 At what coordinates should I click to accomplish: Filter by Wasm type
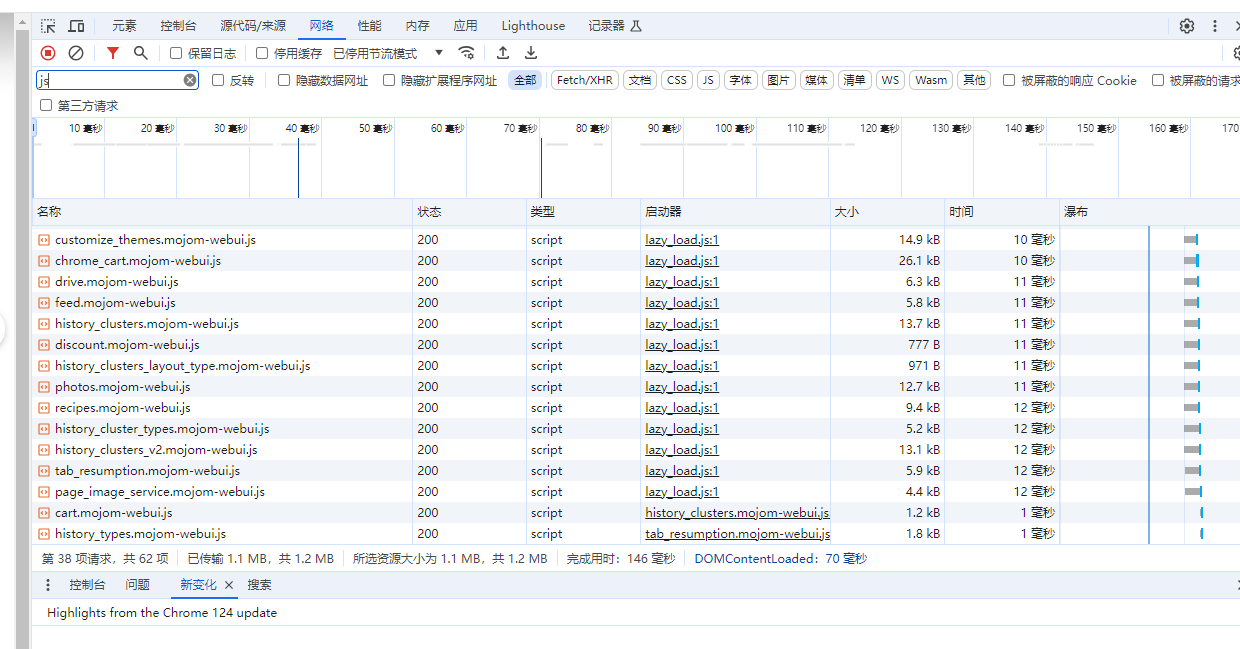pyautogui.click(x=931, y=80)
